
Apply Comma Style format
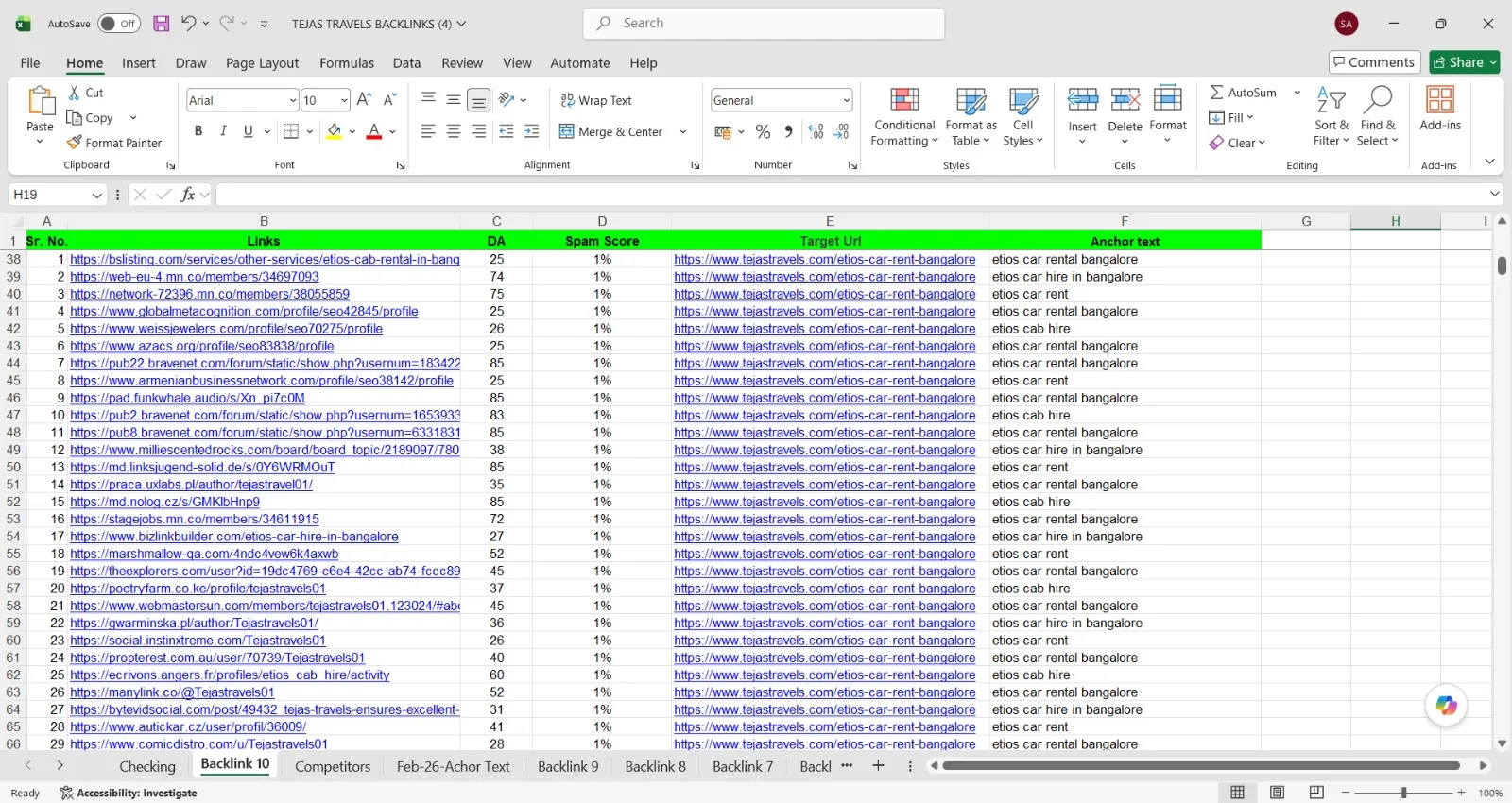pos(788,132)
